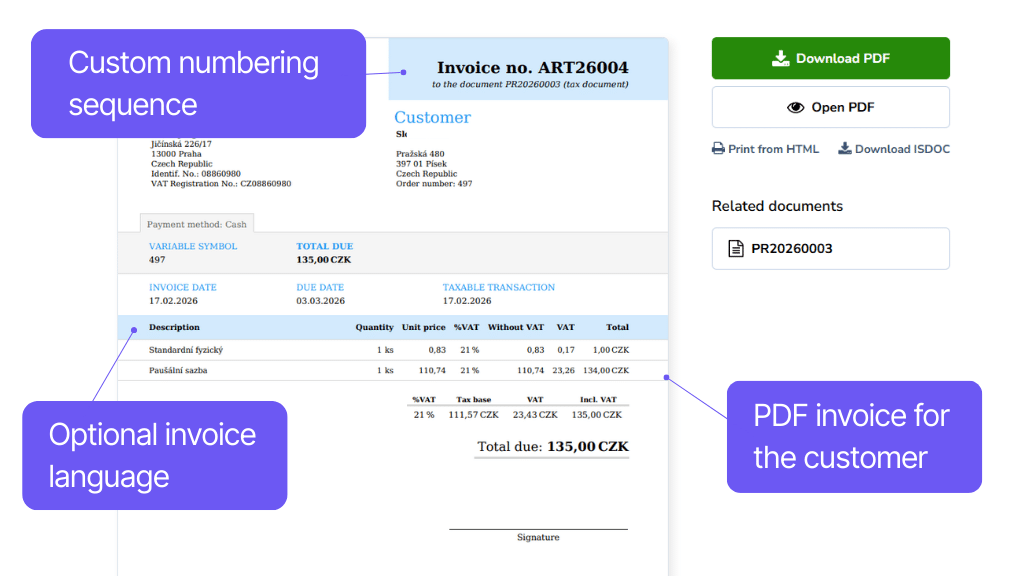
Task: Click the VAT Registration No. CZ08860980 line
Action: click(x=221, y=184)
